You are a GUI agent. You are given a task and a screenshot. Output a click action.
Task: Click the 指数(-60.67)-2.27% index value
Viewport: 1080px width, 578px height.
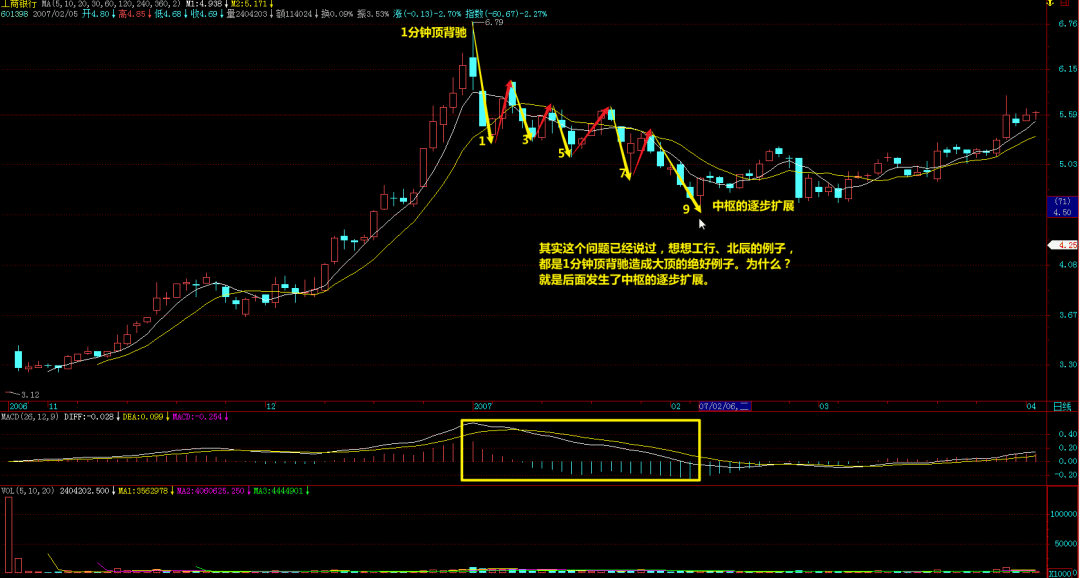(506, 13)
